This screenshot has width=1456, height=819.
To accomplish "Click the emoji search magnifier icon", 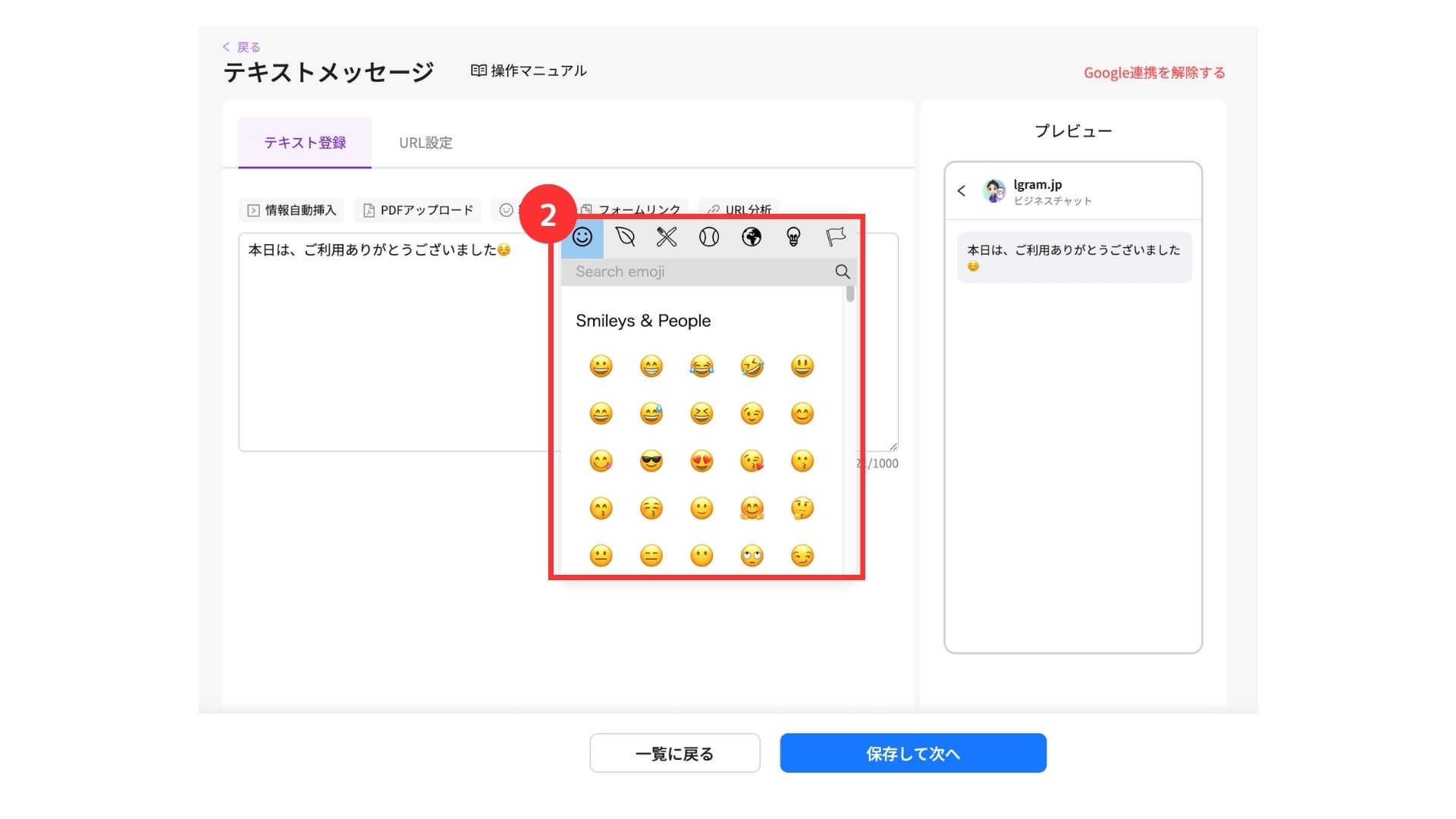I will click(842, 271).
